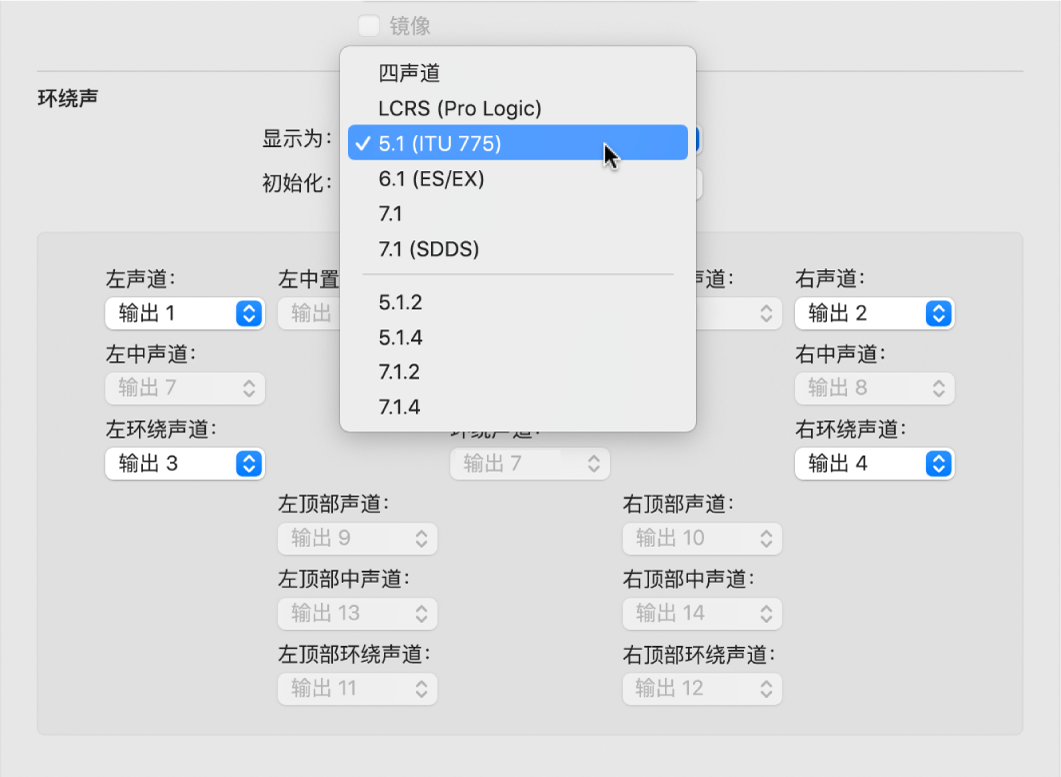Open the 左声道 output selector showing 输出 1
The width and height of the screenshot is (1061, 777).
184,313
